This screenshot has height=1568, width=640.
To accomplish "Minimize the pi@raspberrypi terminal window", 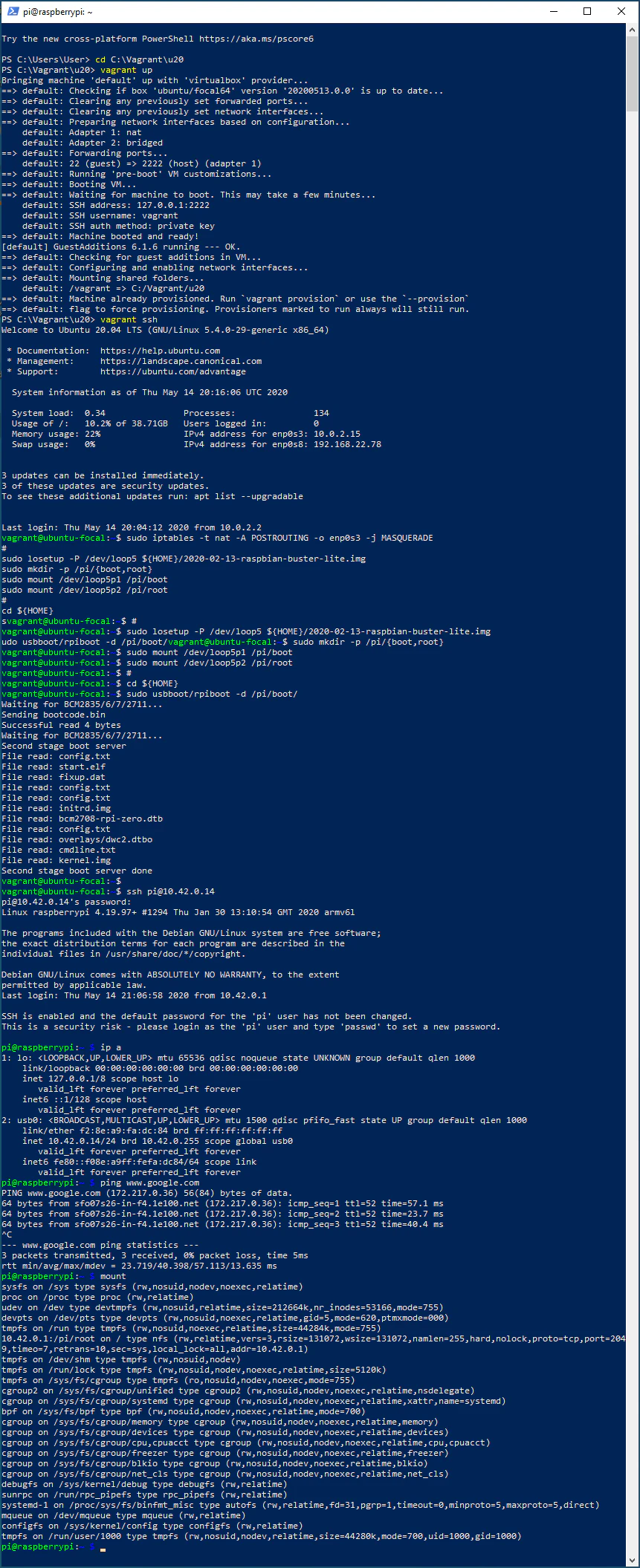I will [x=553, y=11].
